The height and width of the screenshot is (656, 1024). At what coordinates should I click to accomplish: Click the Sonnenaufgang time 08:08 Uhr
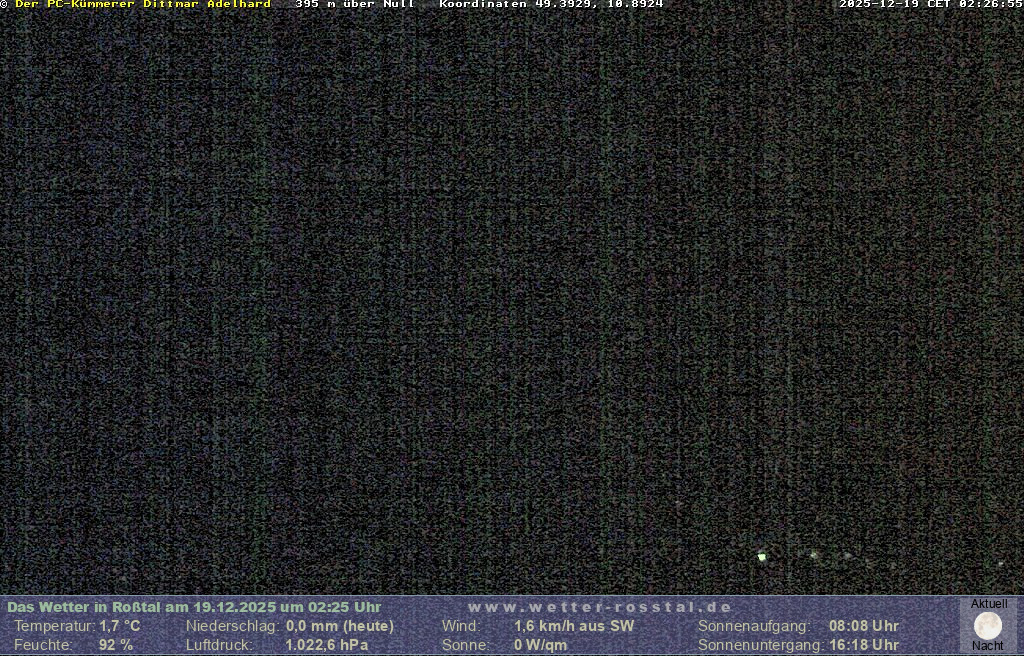point(863,626)
